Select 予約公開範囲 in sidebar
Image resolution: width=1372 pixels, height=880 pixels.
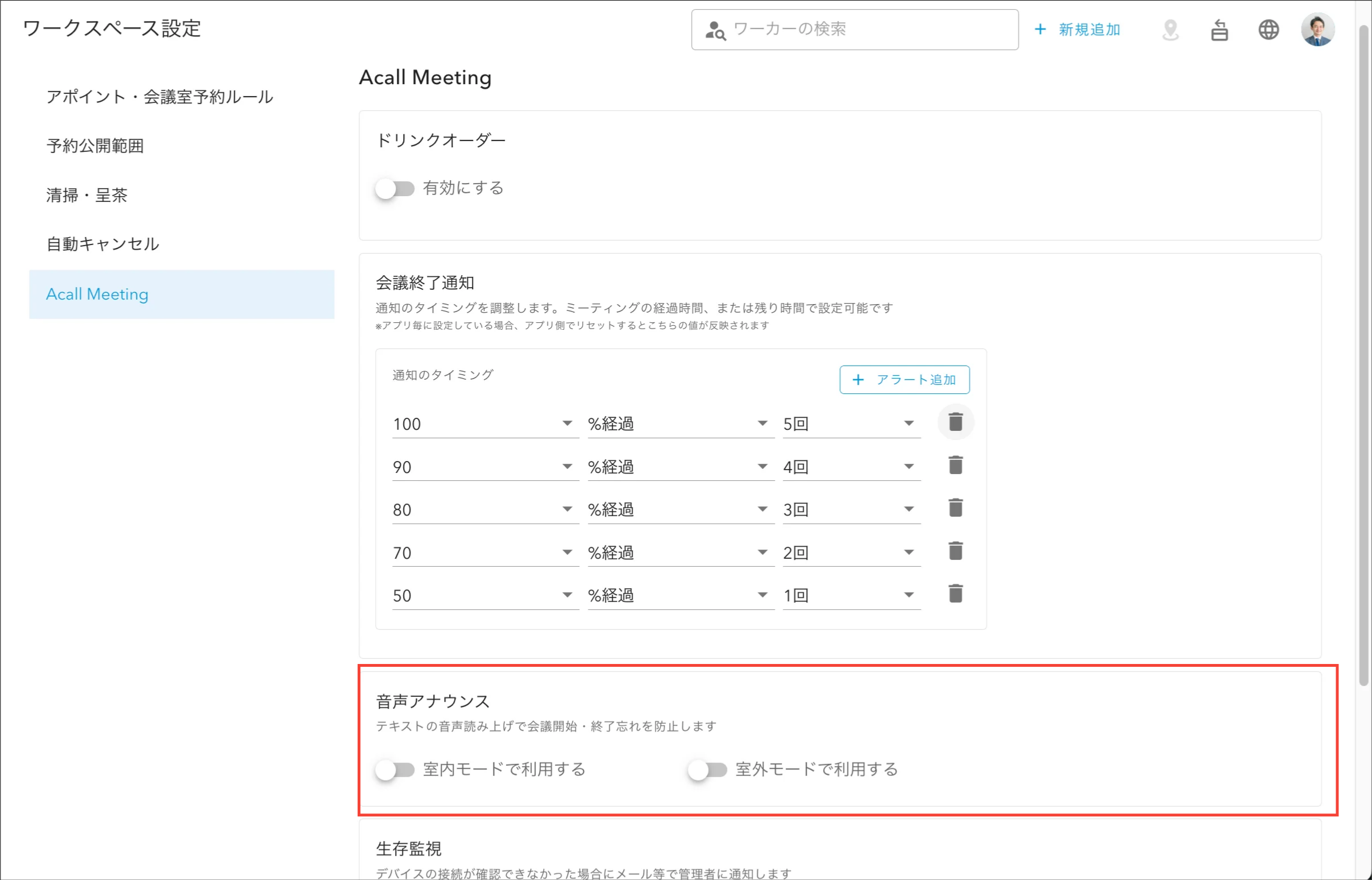point(182,146)
